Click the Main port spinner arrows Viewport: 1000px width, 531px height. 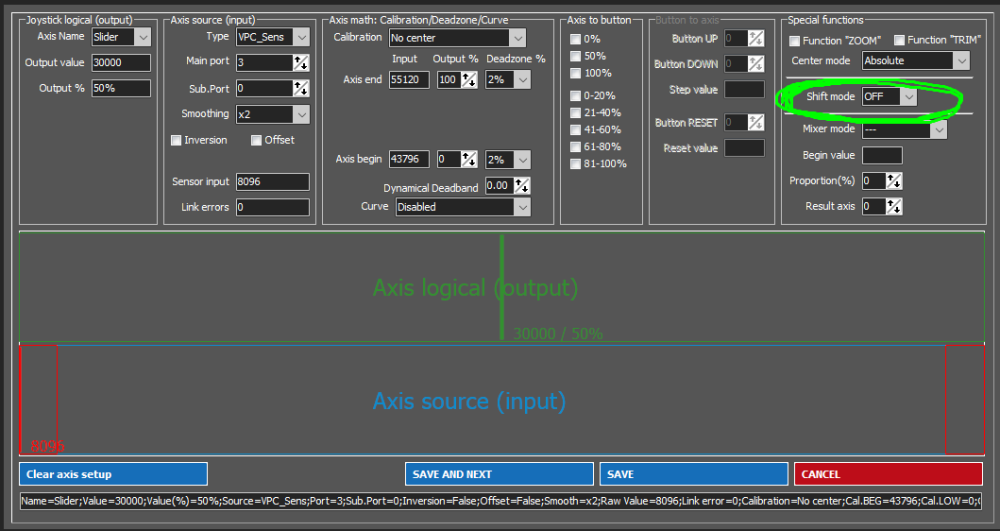[301, 63]
